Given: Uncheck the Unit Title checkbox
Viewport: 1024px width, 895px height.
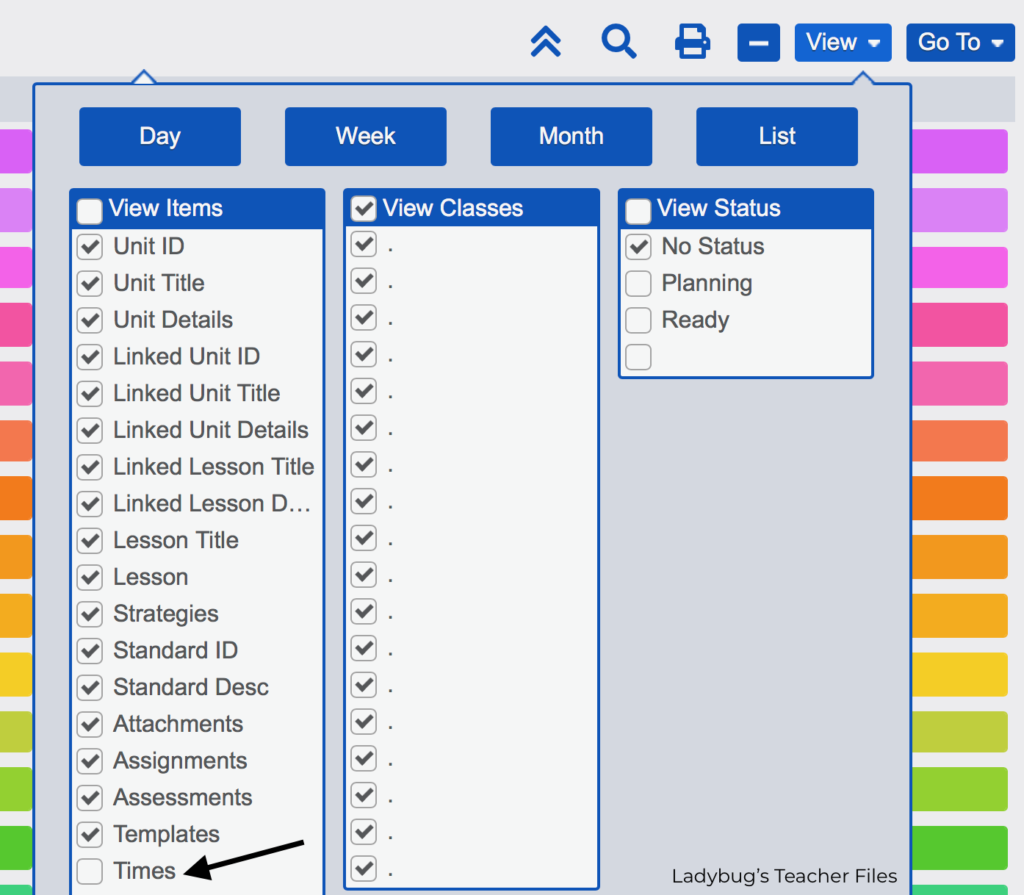Looking at the screenshot, I should tap(89, 284).
